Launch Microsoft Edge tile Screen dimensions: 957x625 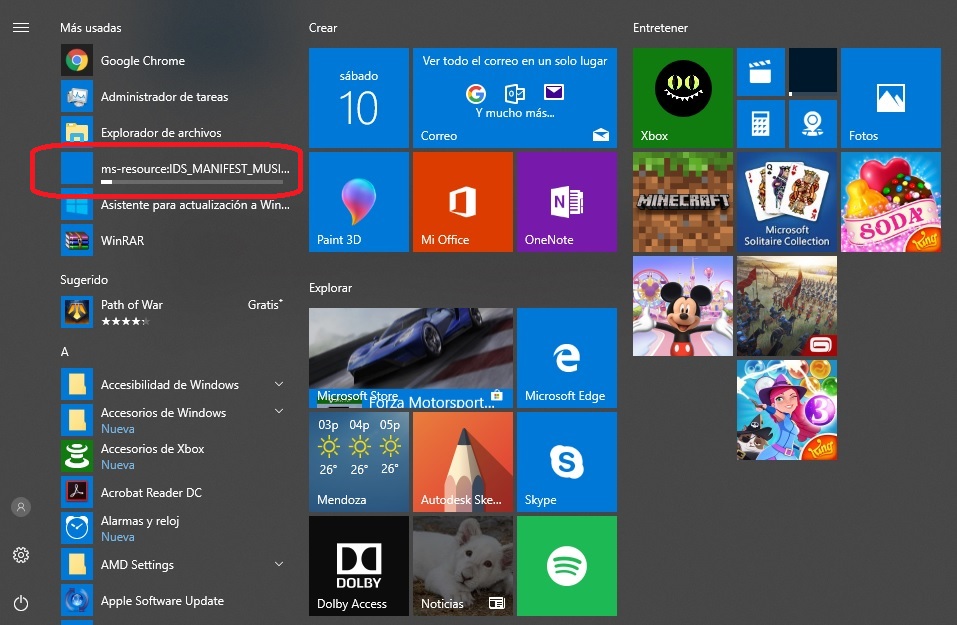point(567,358)
